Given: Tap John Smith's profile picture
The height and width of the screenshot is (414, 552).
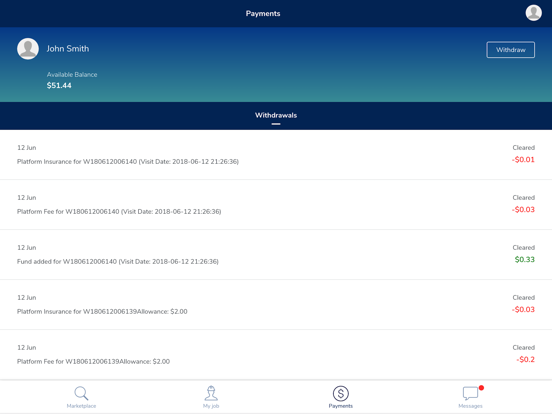Looking at the screenshot, I should pos(28,49).
